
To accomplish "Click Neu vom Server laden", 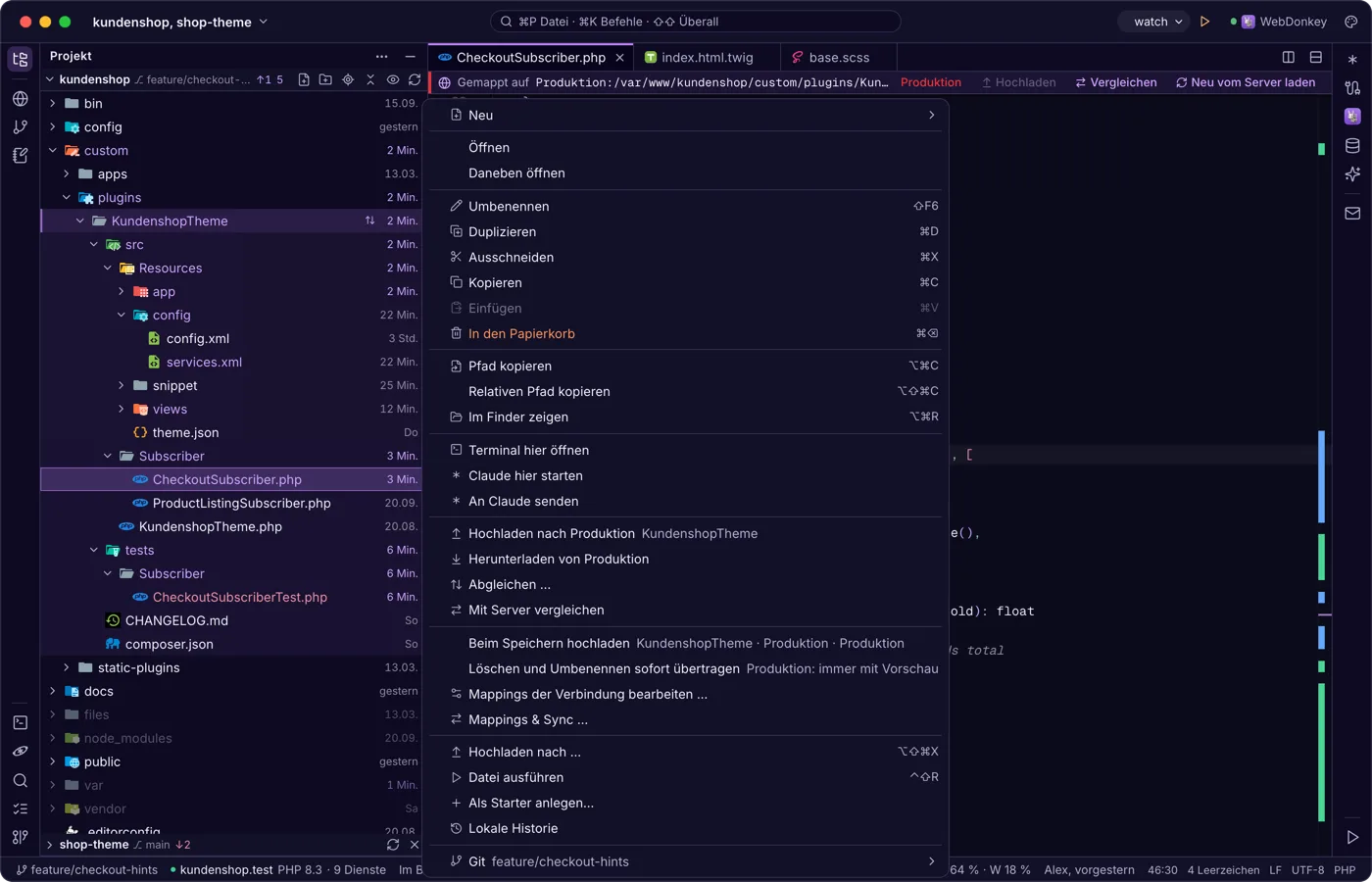I will click(1246, 82).
